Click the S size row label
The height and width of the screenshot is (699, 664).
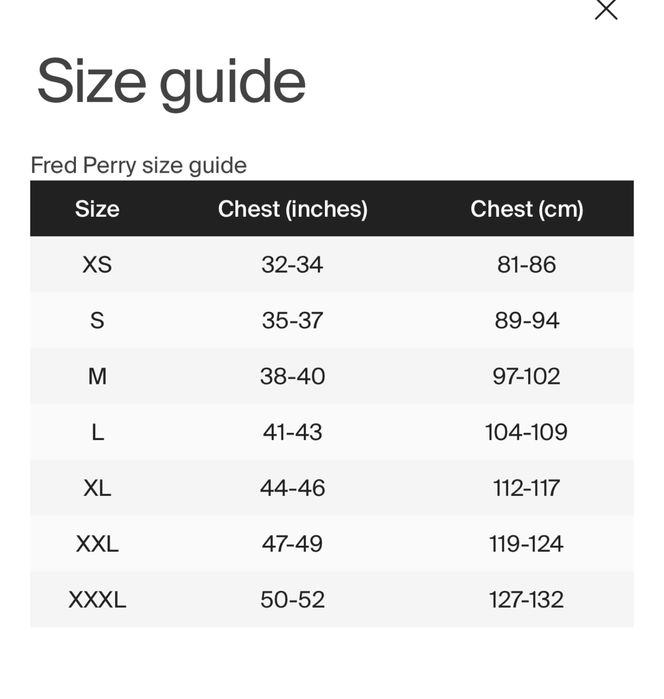click(x=97, y=320)
